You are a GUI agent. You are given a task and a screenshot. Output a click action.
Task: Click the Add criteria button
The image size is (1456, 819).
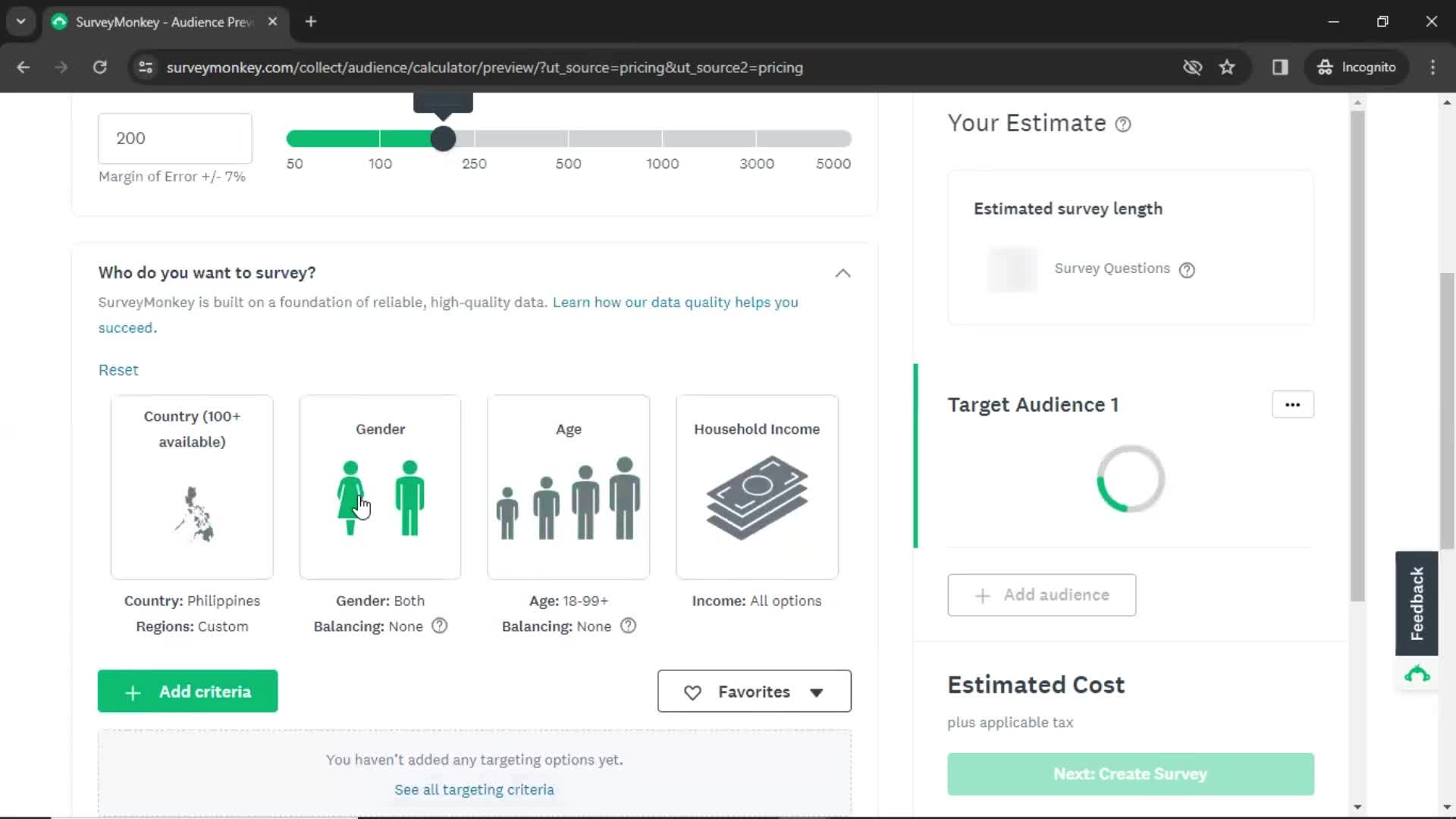point(187,691)
